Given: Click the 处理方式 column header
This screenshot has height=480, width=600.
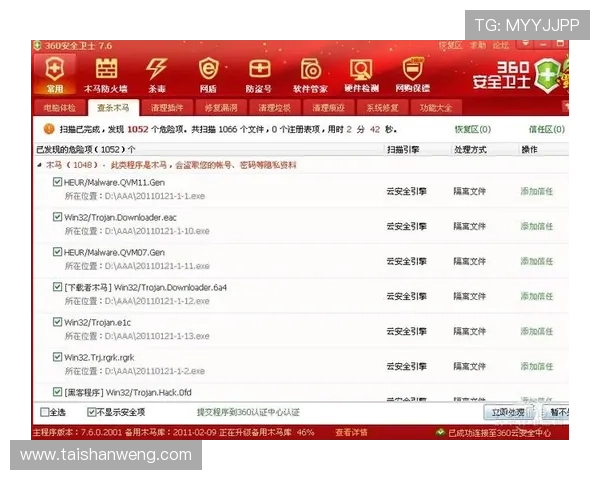Looking at the screenshot, I should [470, 150].
